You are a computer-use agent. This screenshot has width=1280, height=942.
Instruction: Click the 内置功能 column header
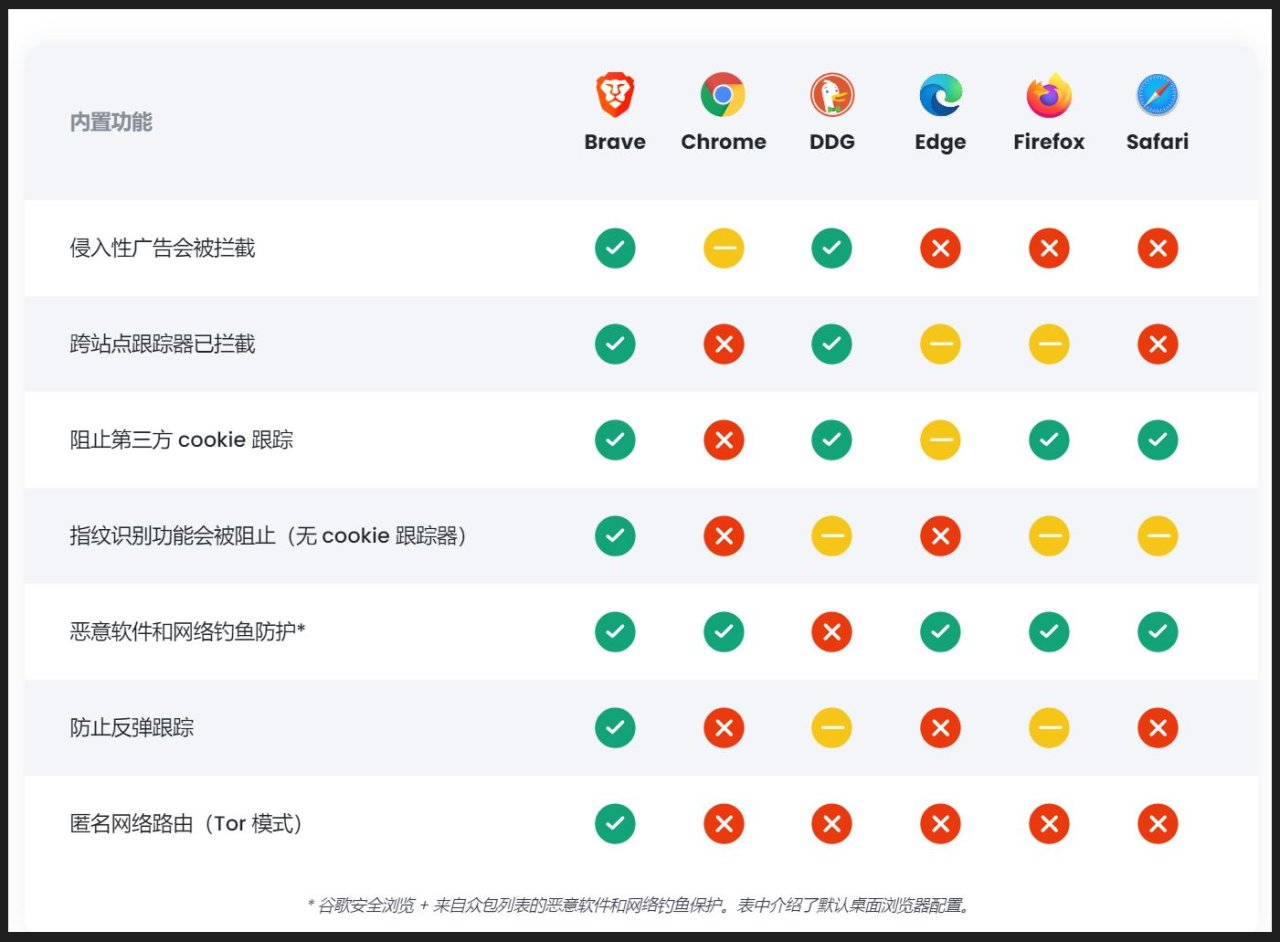[111, 122]
